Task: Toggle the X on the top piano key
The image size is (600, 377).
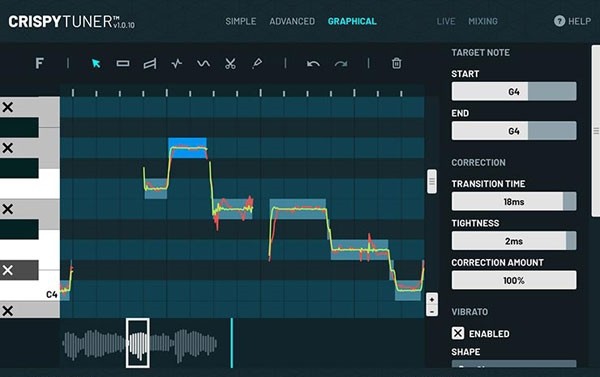Action: [x=8, y=107]
